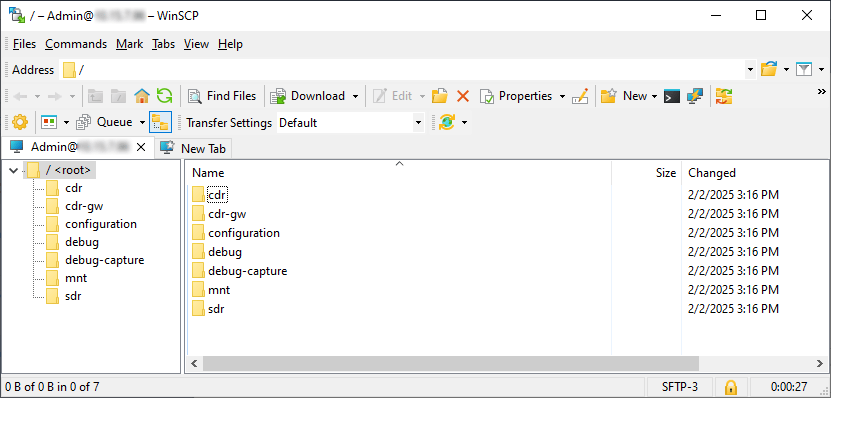Expand Download options dropdown arrow
The width and height of the screenshot is (858, 438).
355,97
